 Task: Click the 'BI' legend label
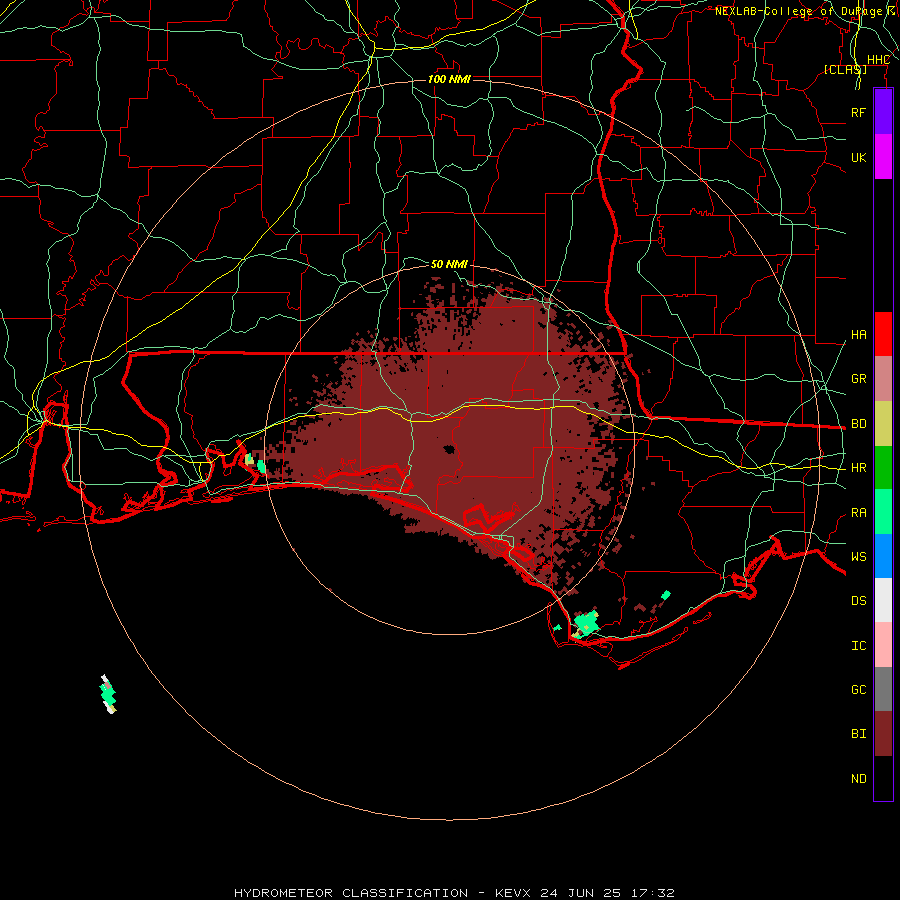[858, 734]
